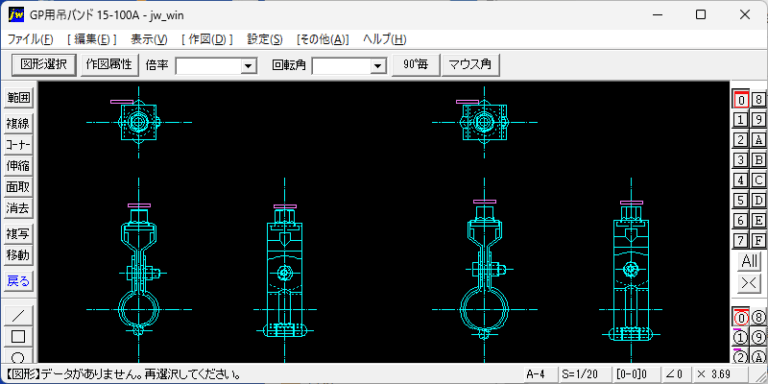The height and width of the screenshot is (384, 768).
Task: Toggle layer 6 square button
Action: [x=741, y=220]
